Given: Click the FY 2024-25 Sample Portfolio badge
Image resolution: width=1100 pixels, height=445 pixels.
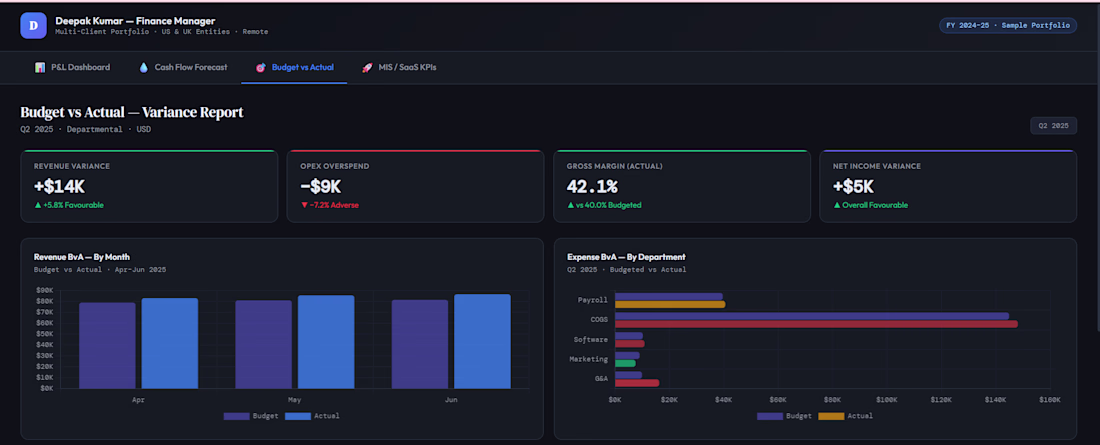Looking at the screenshot, I should pos(1007,25).
